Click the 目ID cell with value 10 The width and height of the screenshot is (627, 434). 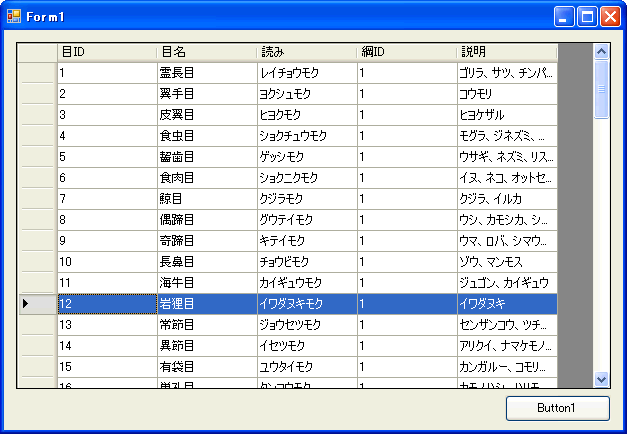[107, 262]
